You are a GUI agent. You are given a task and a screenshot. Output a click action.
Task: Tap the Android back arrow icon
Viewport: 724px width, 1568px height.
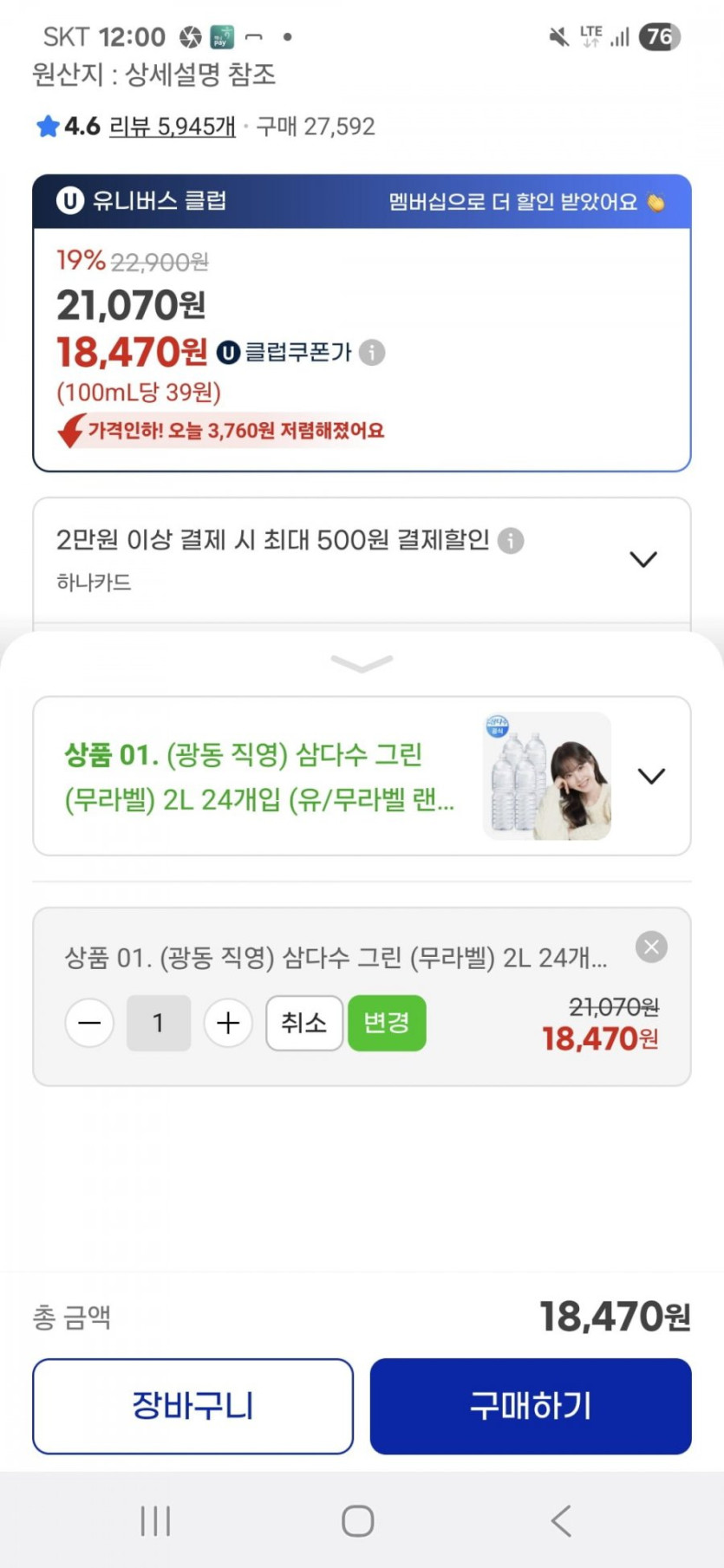[561, 1520]
